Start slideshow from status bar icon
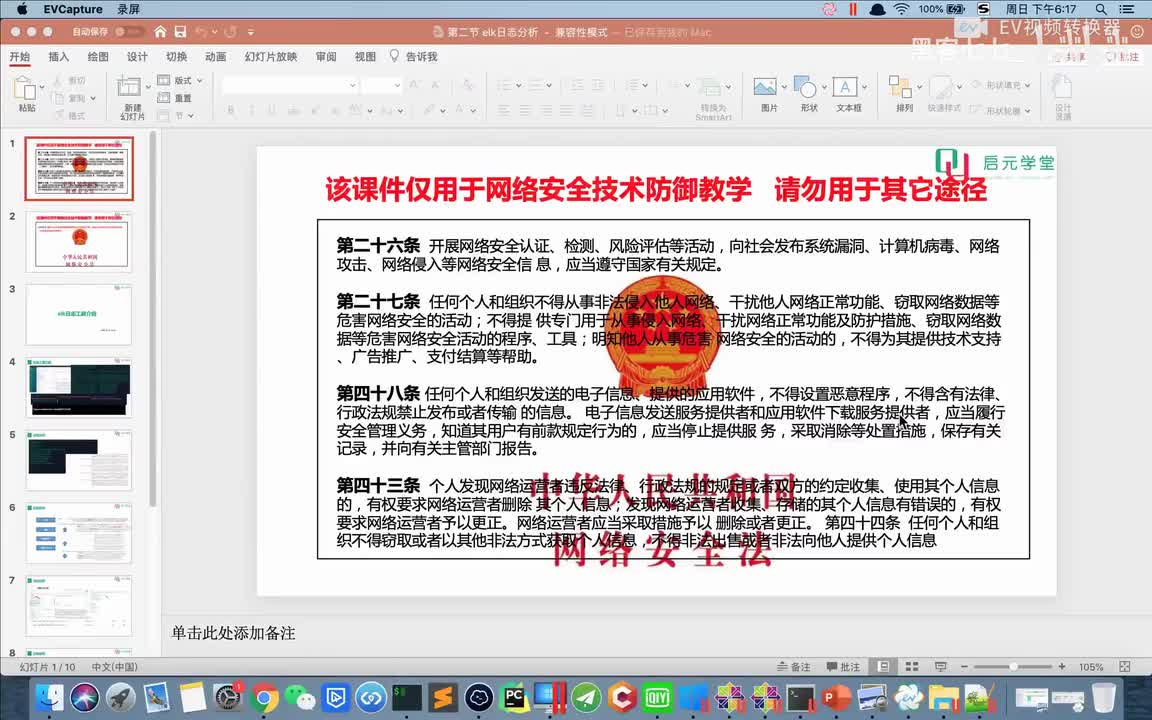 [940, 666]
